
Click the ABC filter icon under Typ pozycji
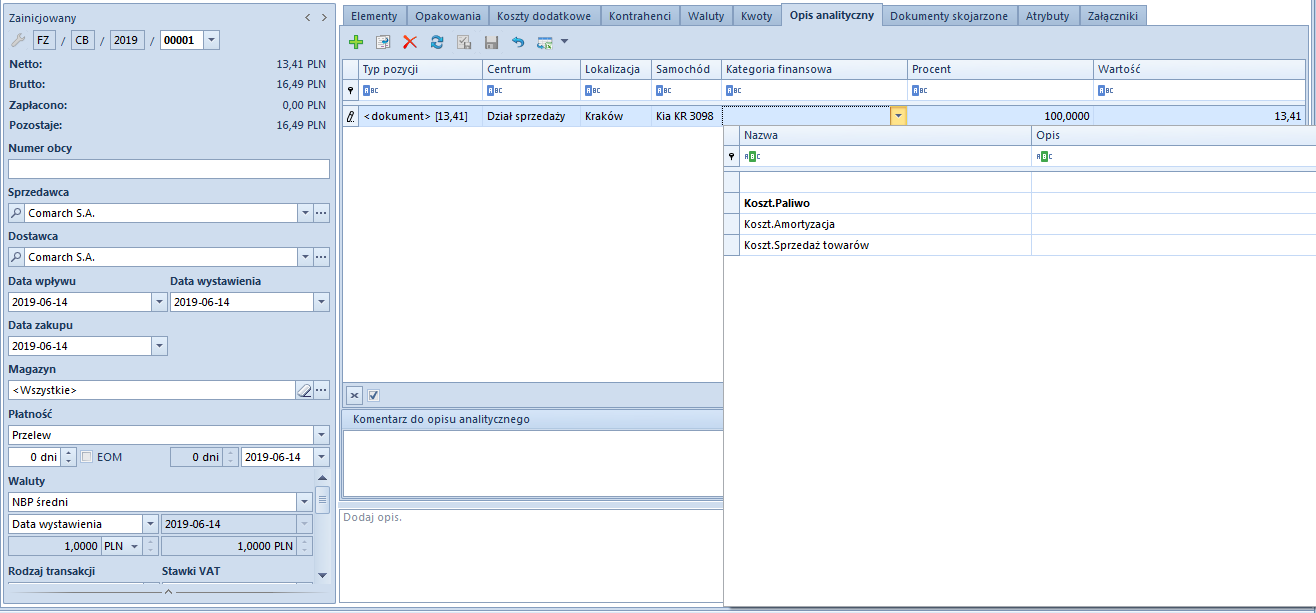coord(369,90)
